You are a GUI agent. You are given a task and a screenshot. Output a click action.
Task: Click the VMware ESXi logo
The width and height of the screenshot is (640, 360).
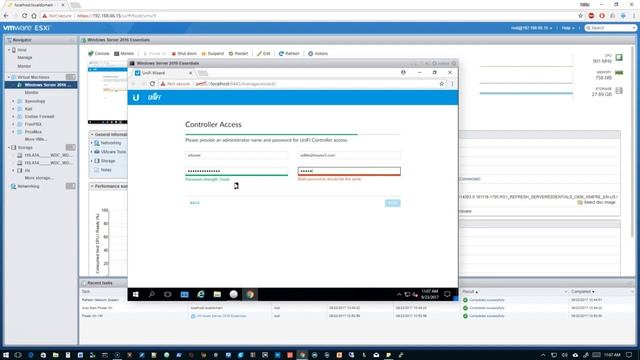point(27,28)
